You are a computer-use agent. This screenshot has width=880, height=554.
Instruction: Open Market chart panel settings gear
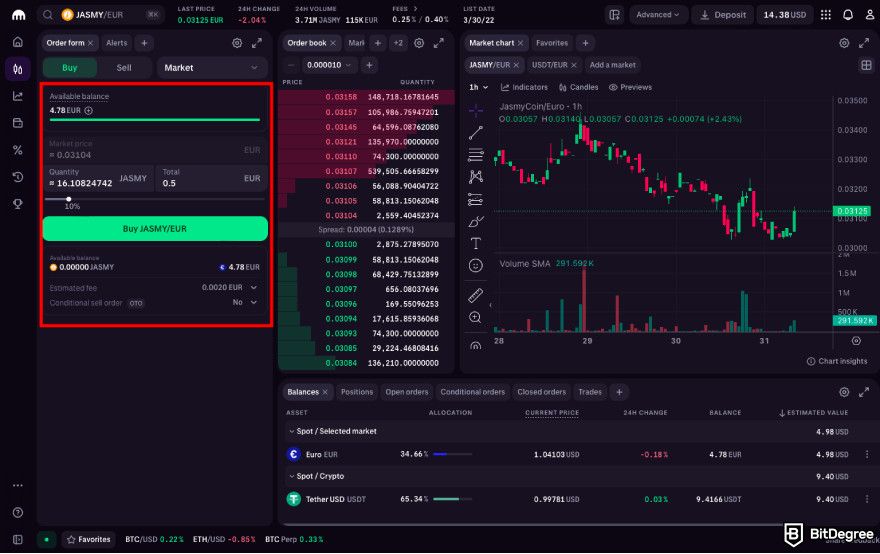point(844,43)
